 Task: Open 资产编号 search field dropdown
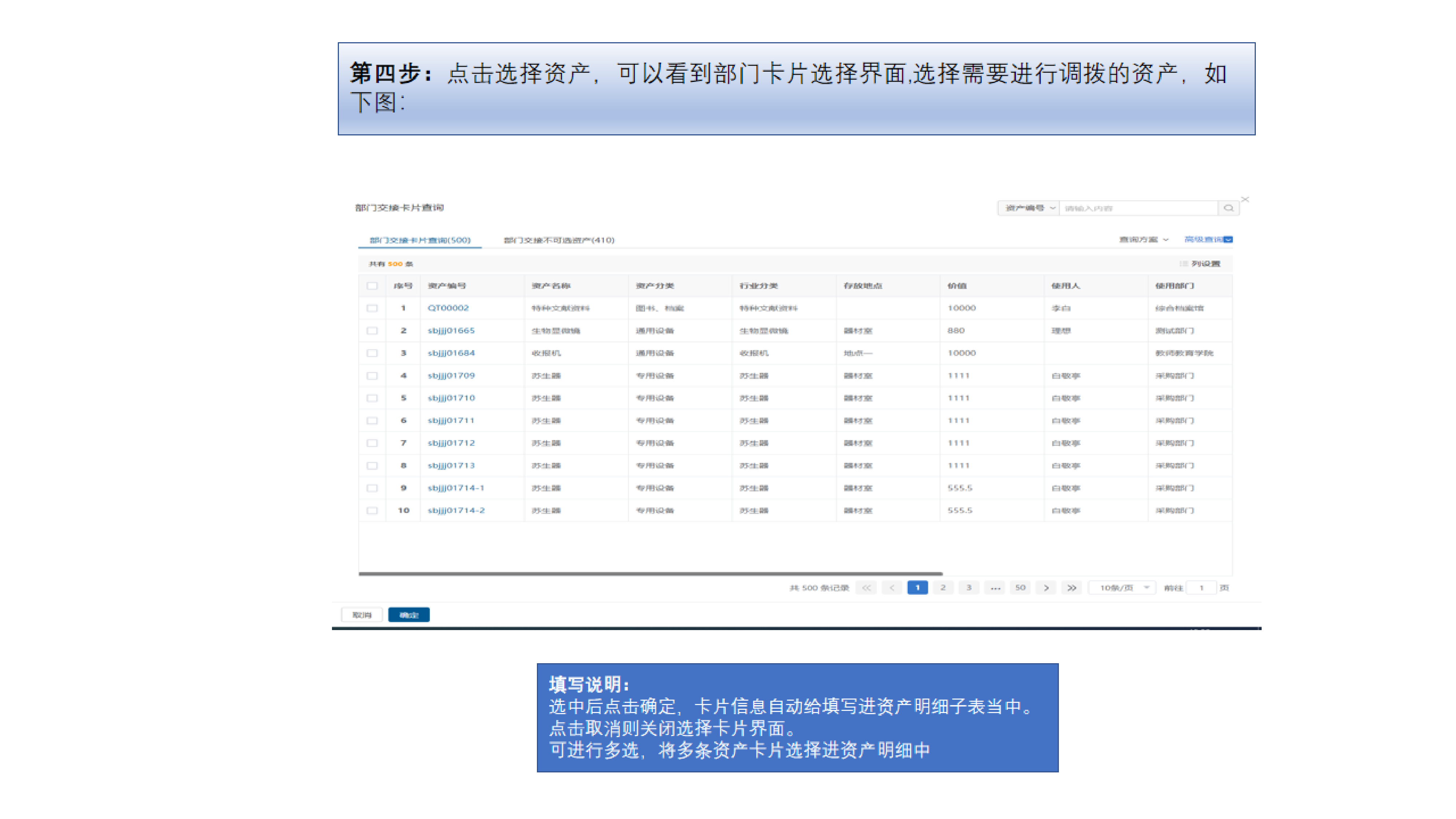1029,208
